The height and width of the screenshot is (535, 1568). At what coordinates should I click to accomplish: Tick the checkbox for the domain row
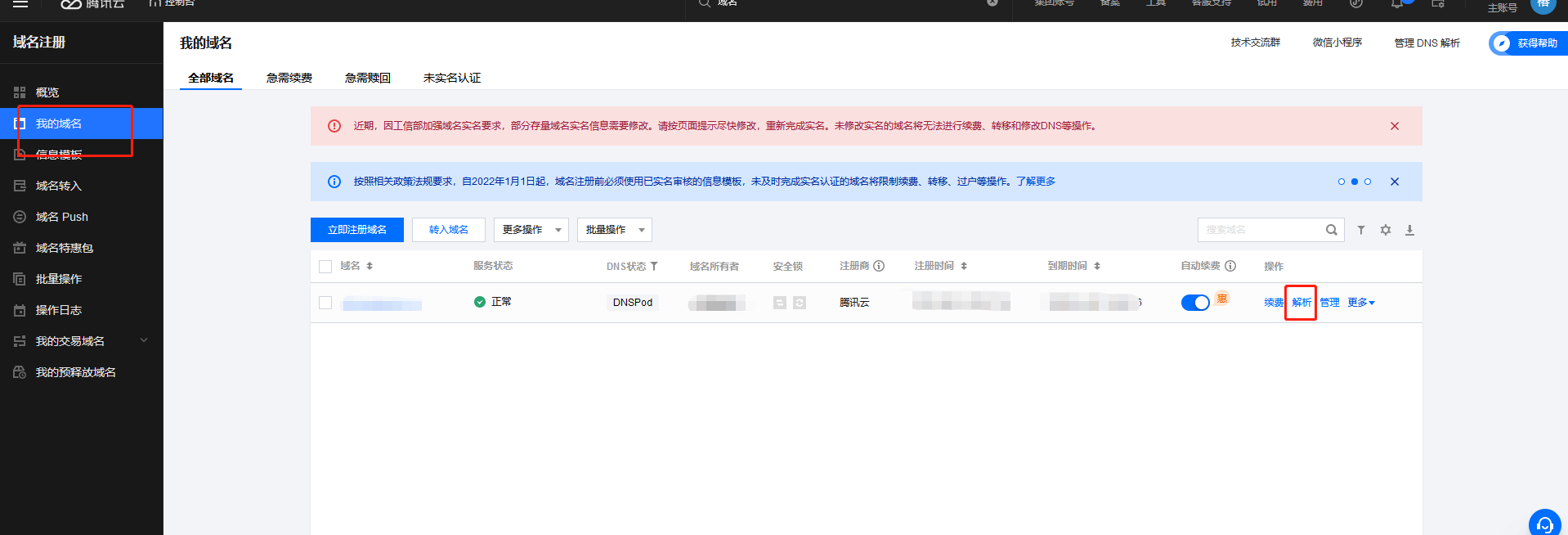coord(325,303)
